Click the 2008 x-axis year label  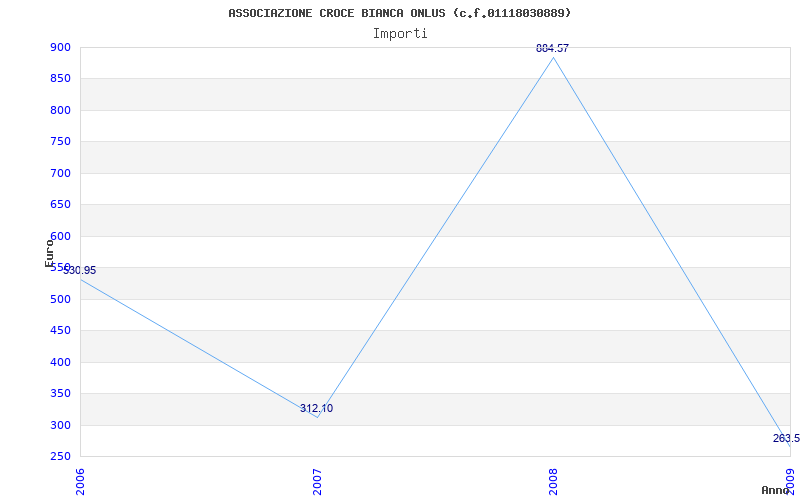554,482
